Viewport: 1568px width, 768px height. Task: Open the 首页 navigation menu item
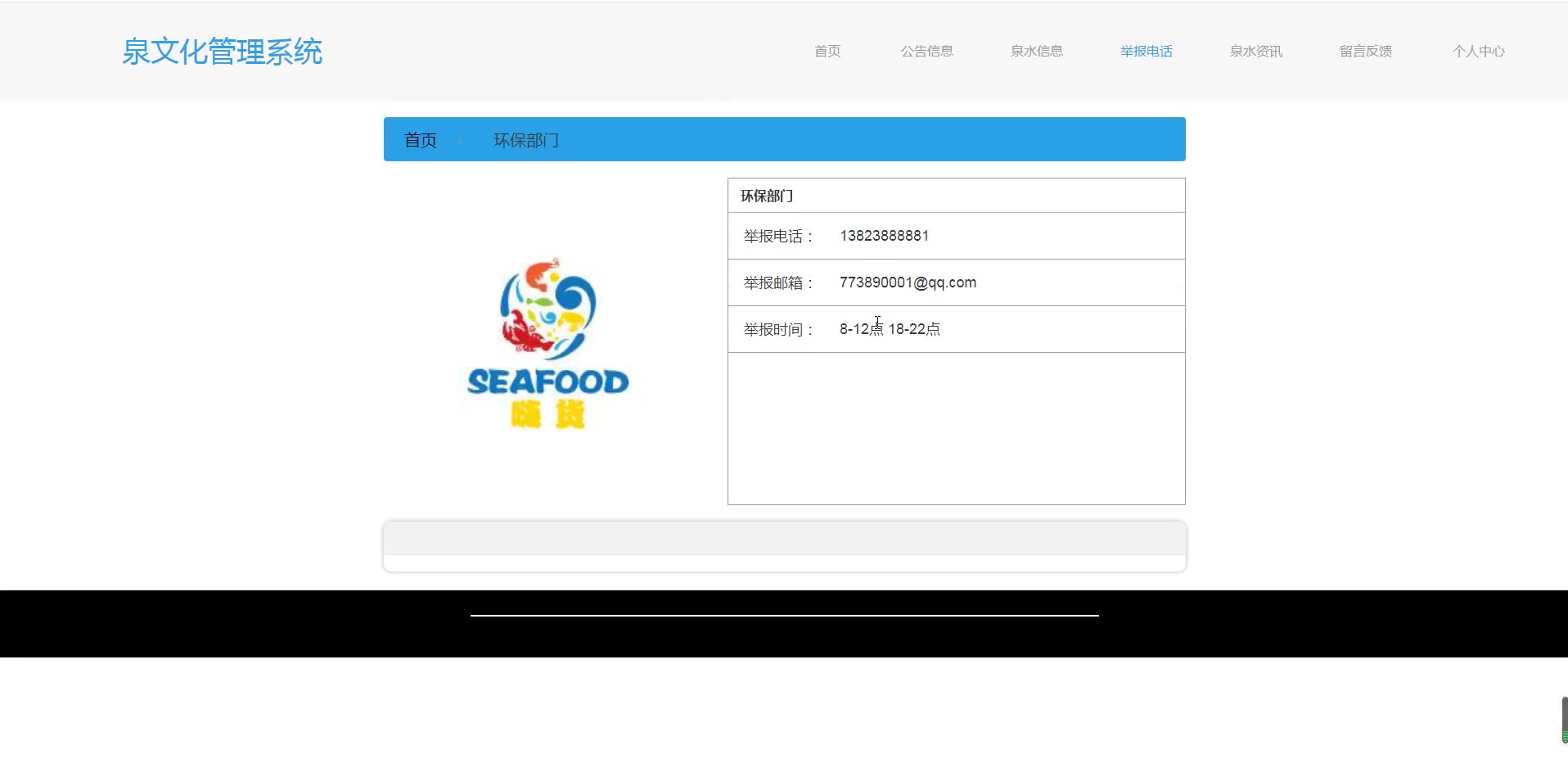[827, 51]
